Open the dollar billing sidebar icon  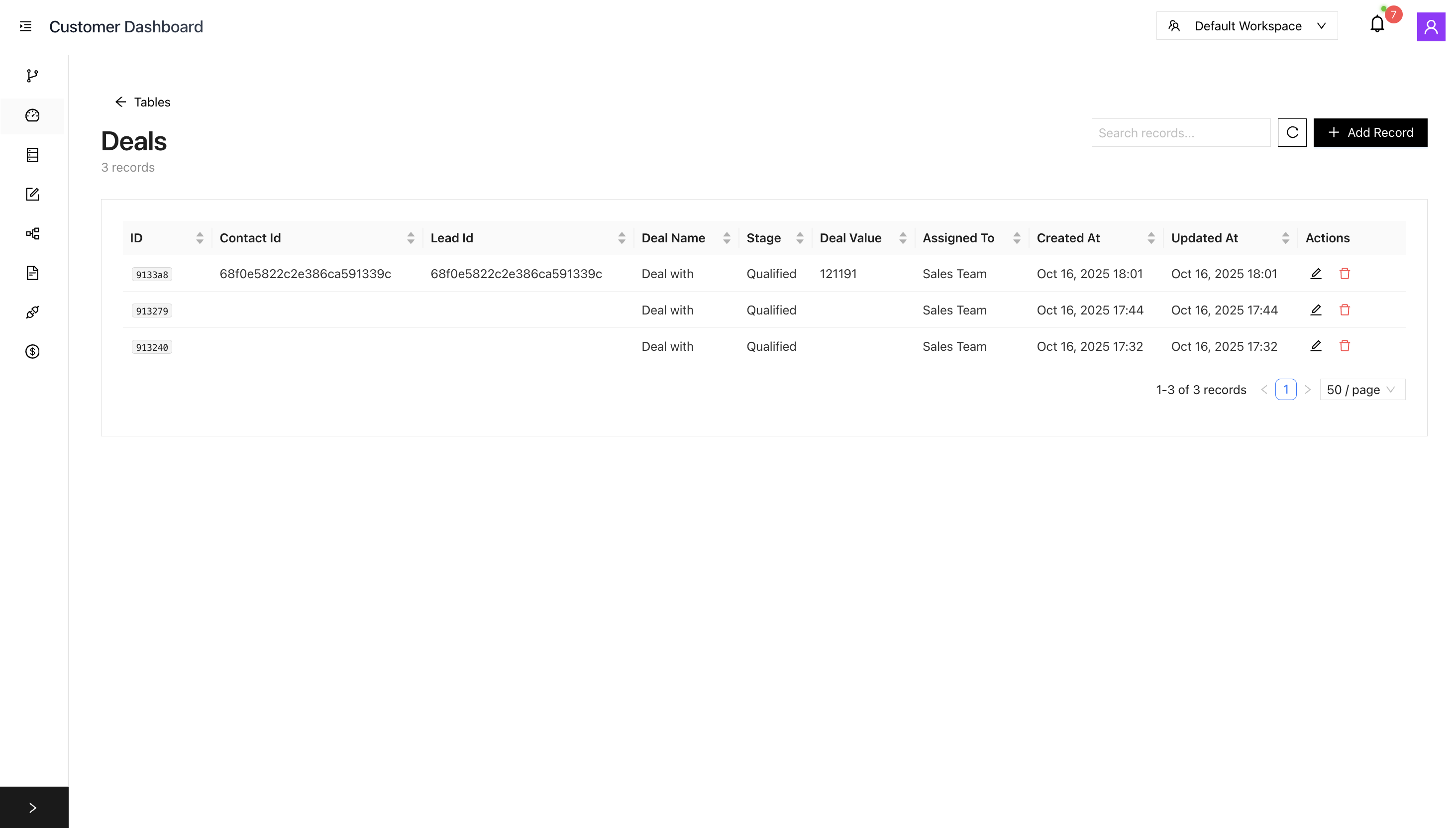pos(32,351)
